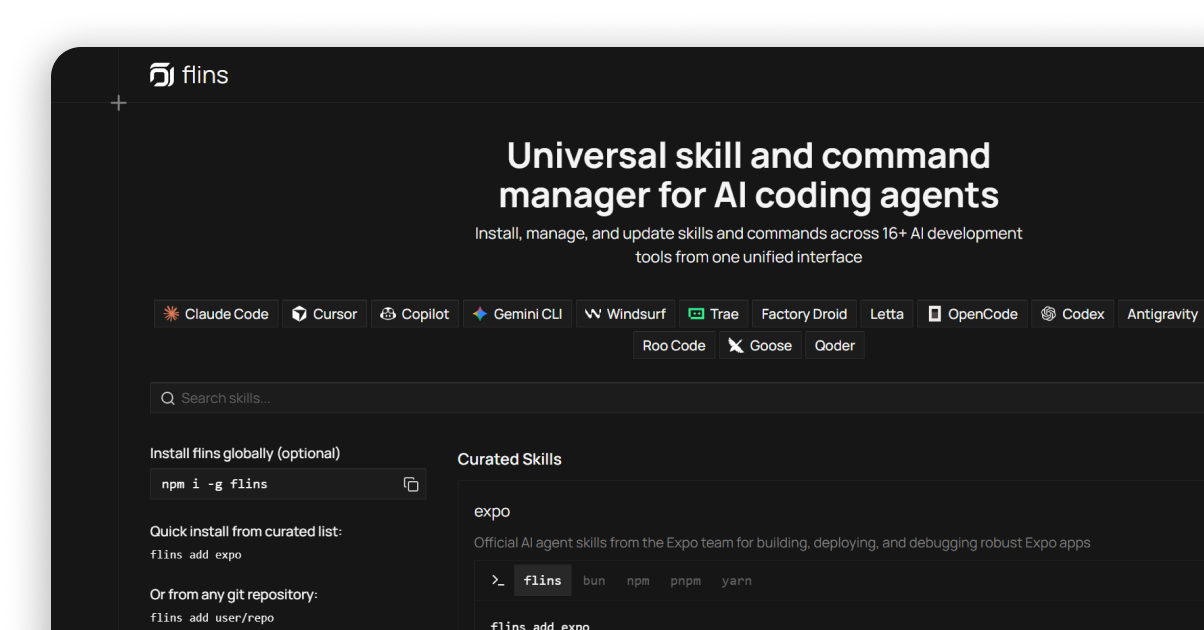
Task: Select the flins package manager tab
Action: (x=543, y=581)
